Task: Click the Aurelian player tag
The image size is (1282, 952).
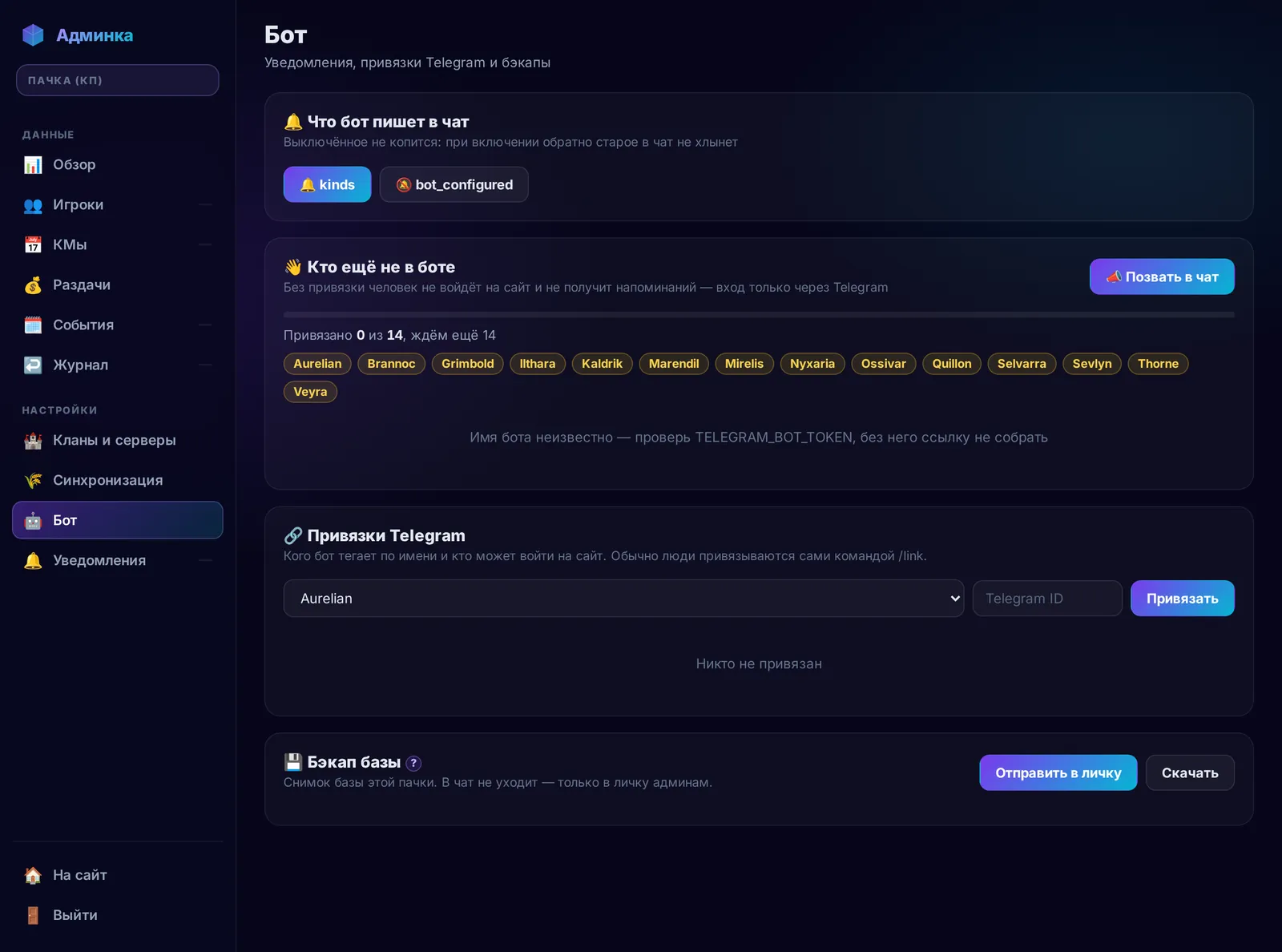Action: [317, 364]
